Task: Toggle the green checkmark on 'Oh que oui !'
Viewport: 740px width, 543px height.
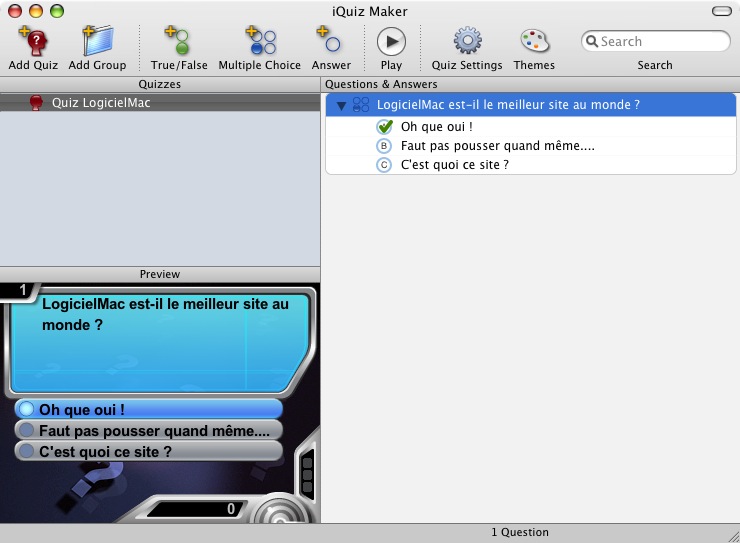Action: pos(385,126)
